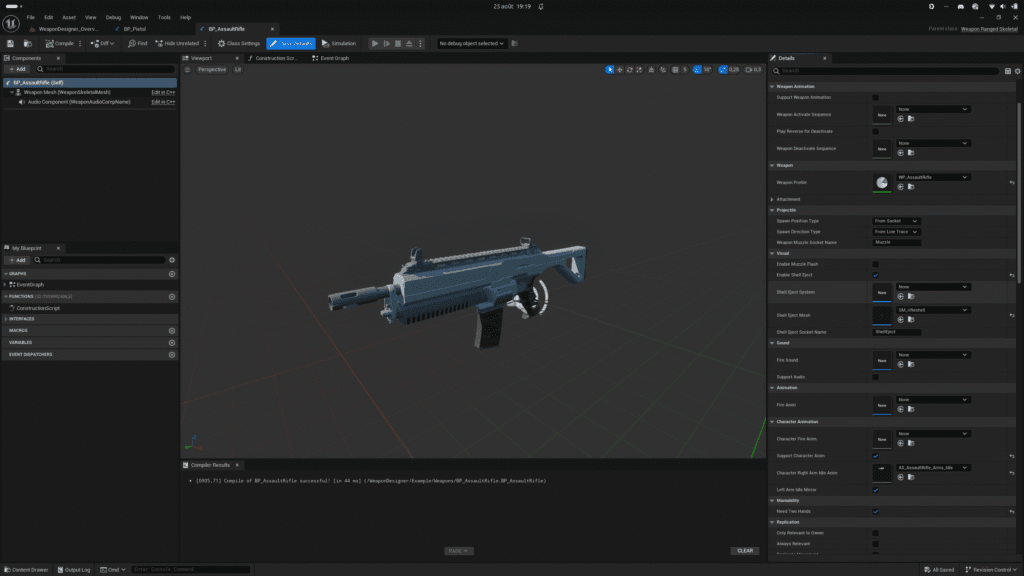Screen dimensions: 1024x576
Task: Toggle Support Audio checkbox
Action: (x=876, y=377)
